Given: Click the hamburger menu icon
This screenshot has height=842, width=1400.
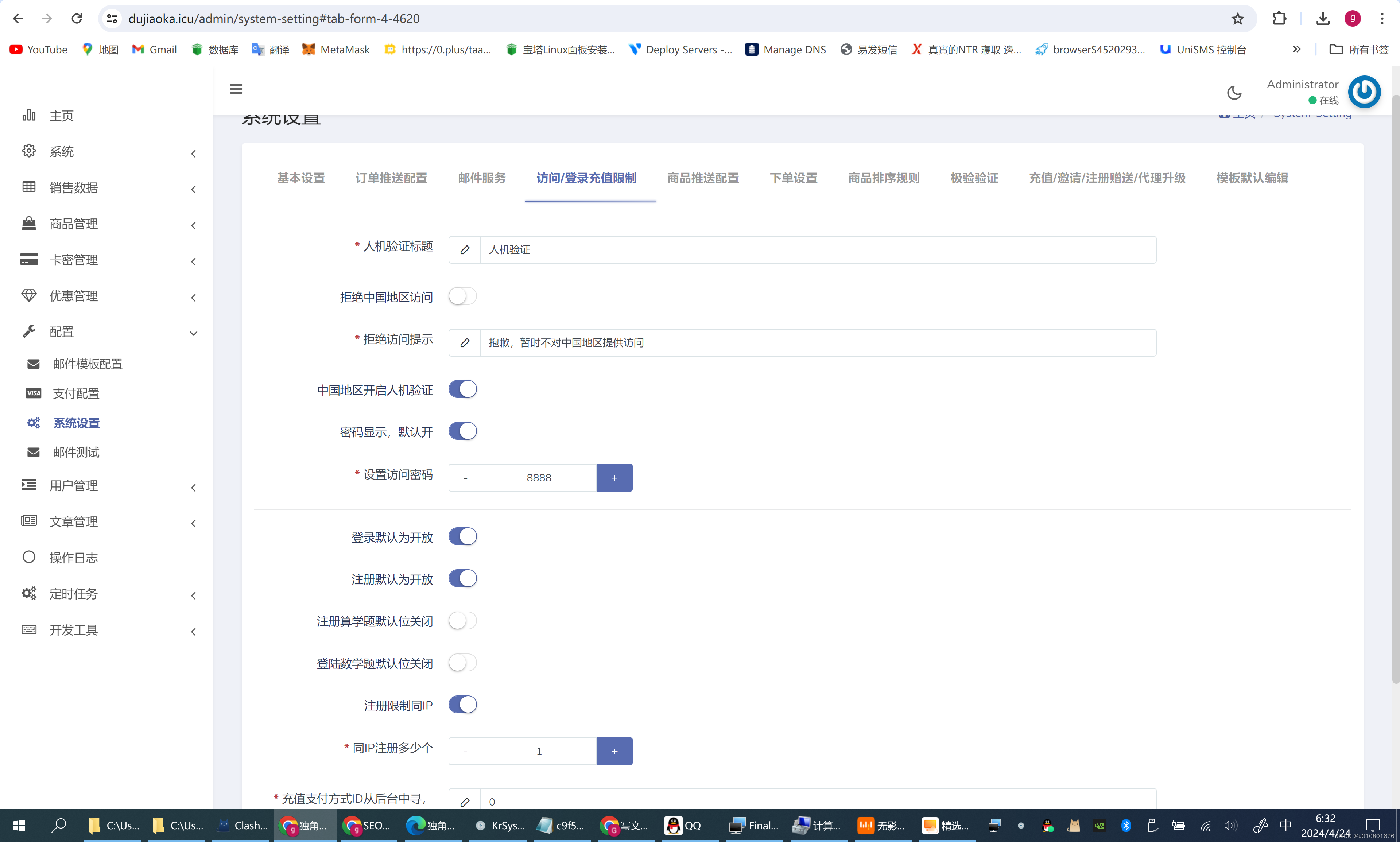Looking at the screenshot, I should (x=236, y=89).
